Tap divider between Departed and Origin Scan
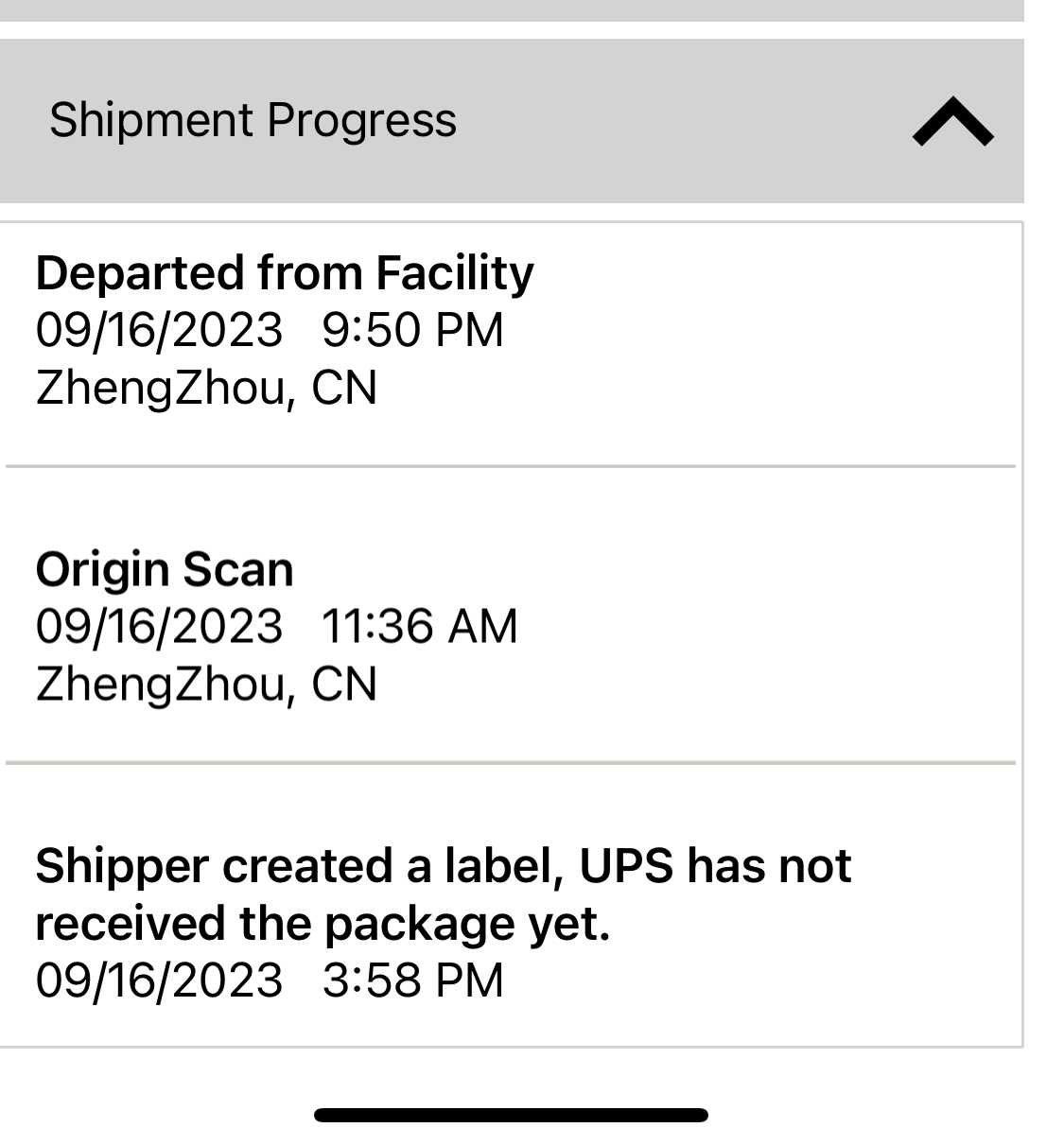 [x=511, y=466]
